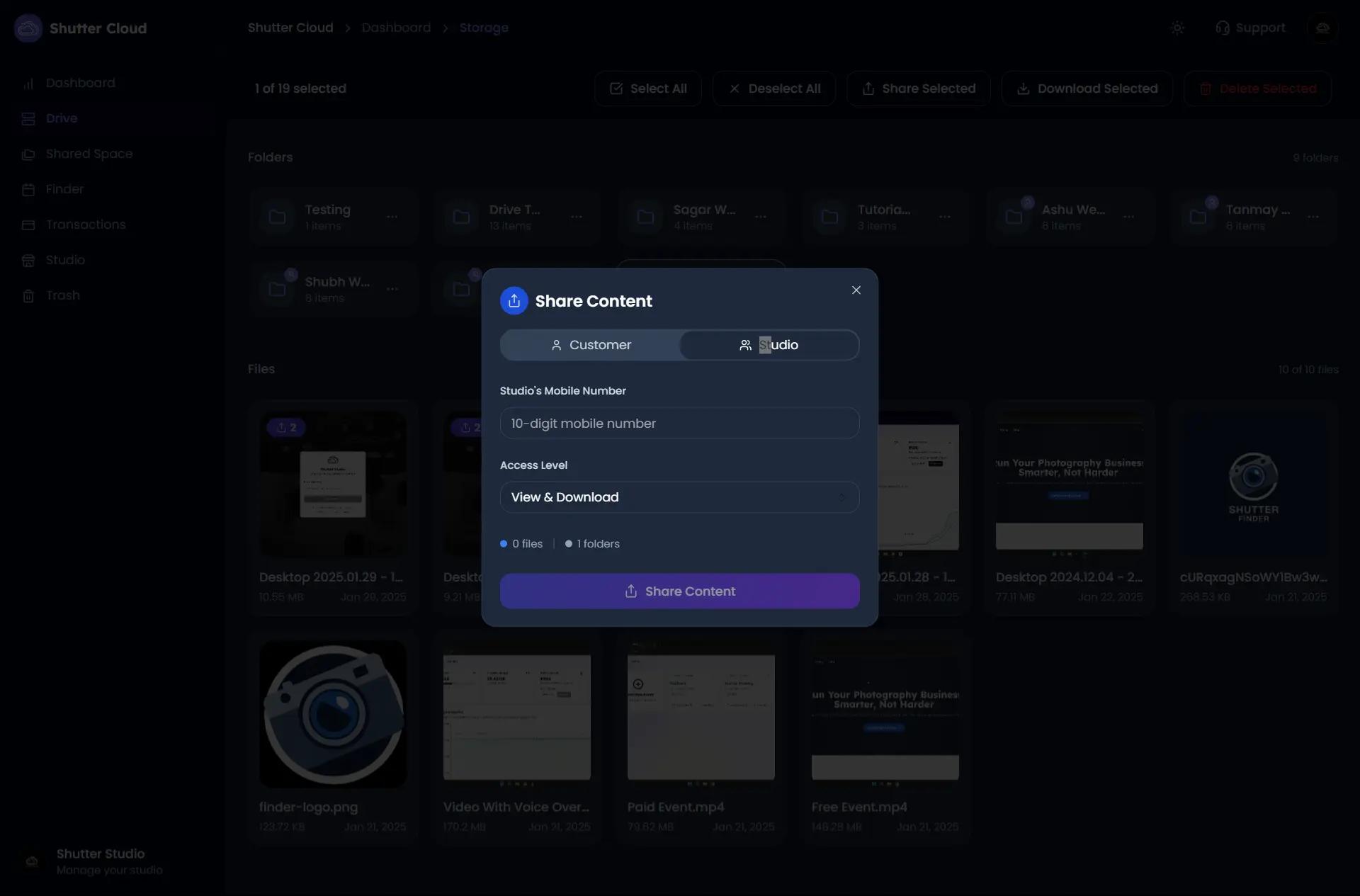1360x896 pixels.
Task: Click Download Selected in toolbar
Action: pyautogui.click(x=1087, y=89)
